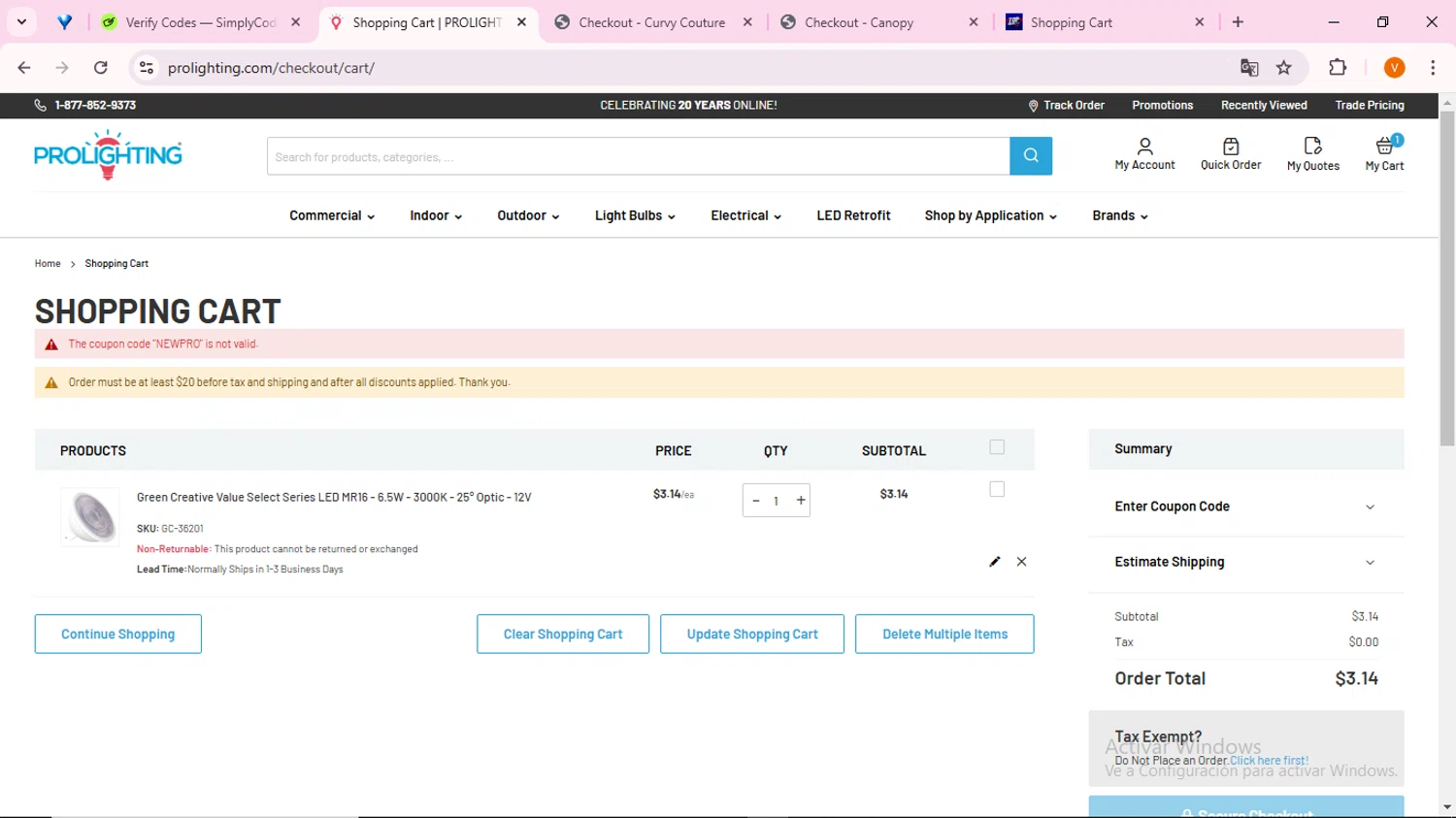Open Trade Pricing link
The height and width of the screenshot is (818, 1456).
pyautogui.click(x=1370, y=105)
